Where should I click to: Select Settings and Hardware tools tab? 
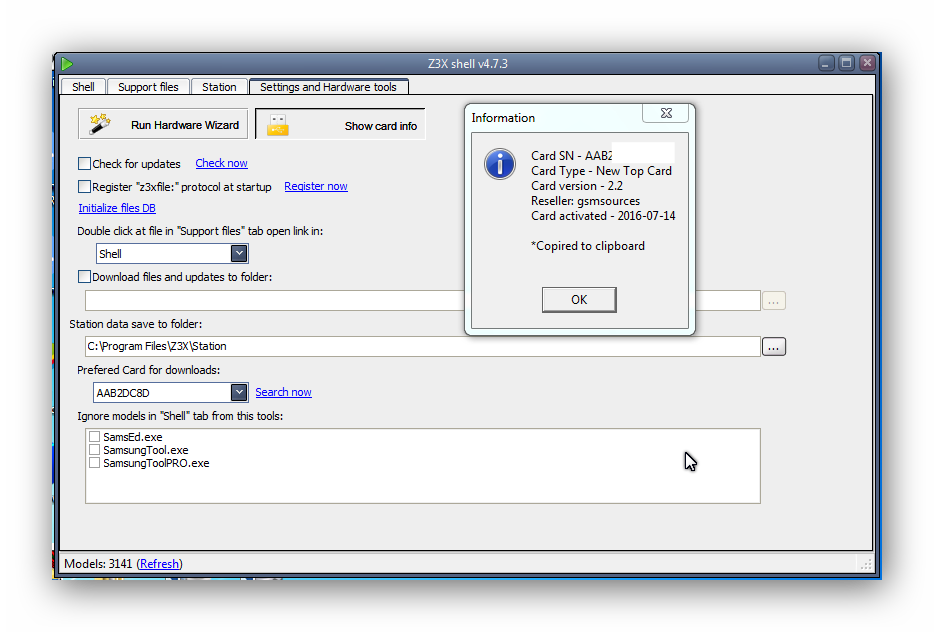(x=328, y=87)
